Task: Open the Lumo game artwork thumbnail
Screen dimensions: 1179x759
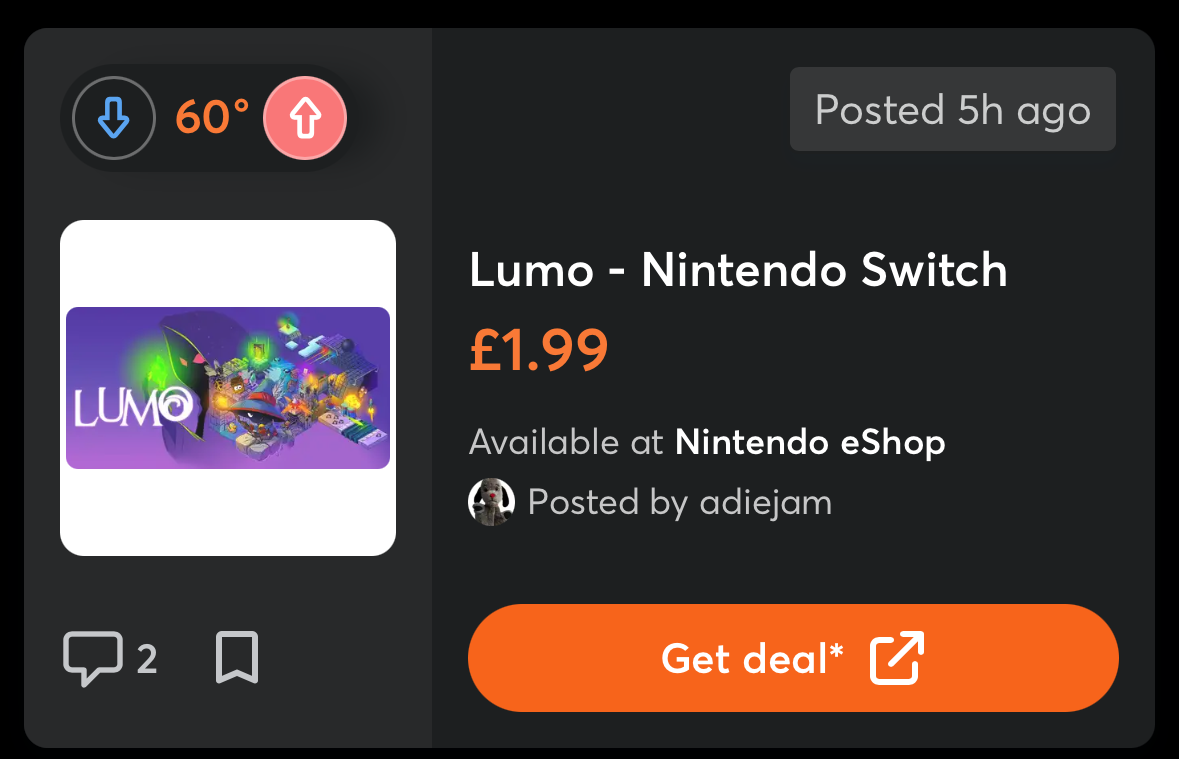Action: point(228,387)
